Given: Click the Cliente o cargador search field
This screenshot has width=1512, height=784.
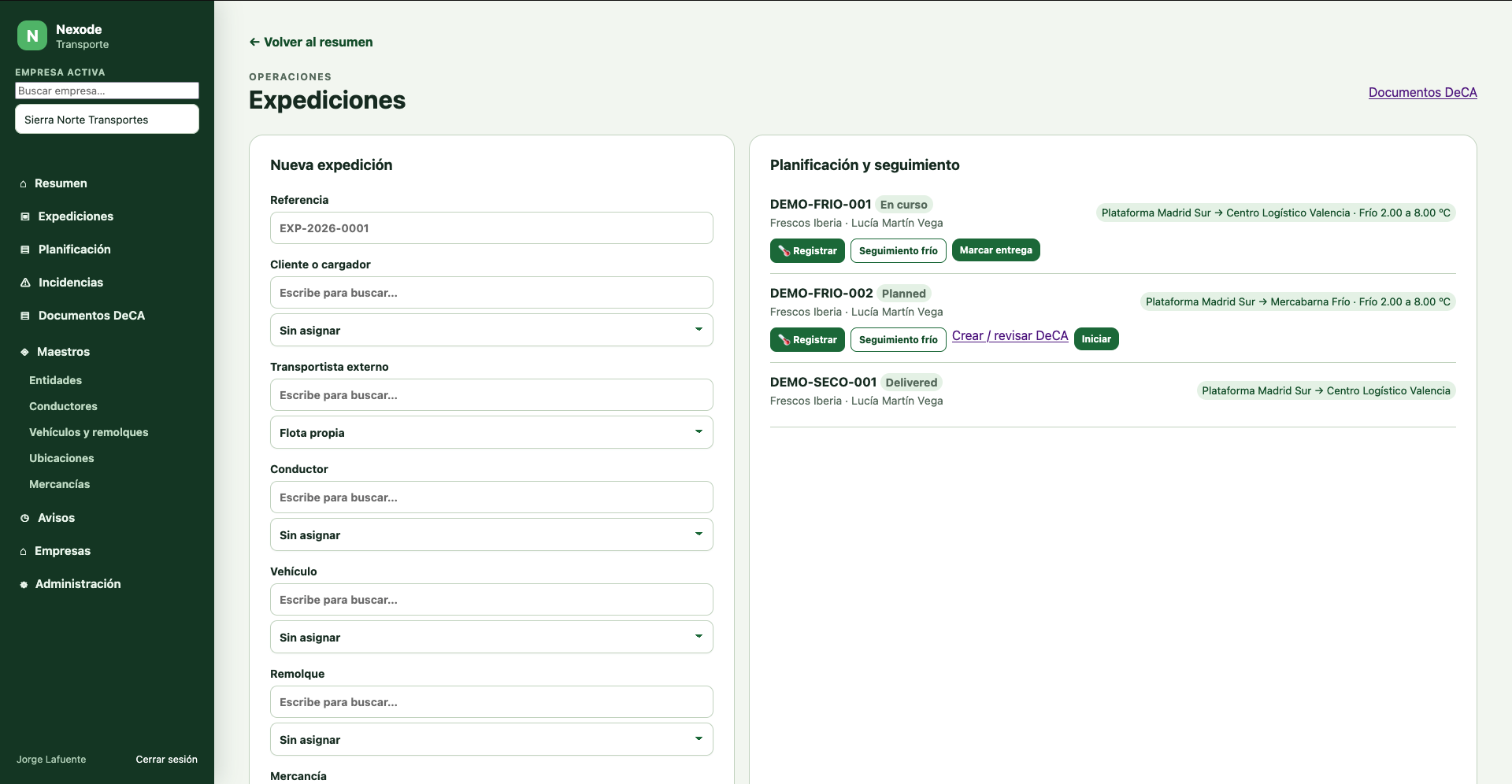Looking at the screenshot, I should [491, 292].
